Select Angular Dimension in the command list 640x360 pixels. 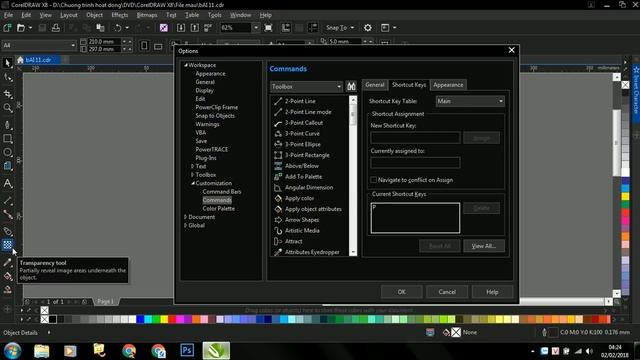click(x=309, y=187)
